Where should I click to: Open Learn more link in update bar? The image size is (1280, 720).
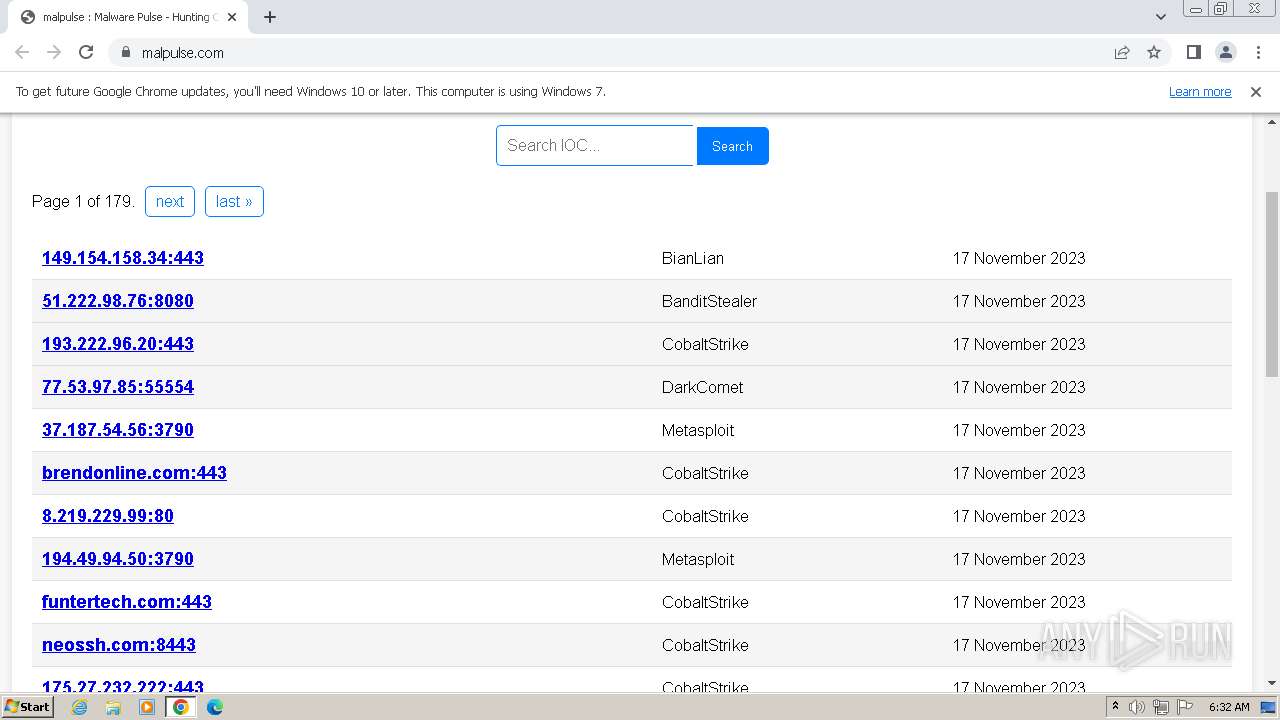[x=1200, y=91]
